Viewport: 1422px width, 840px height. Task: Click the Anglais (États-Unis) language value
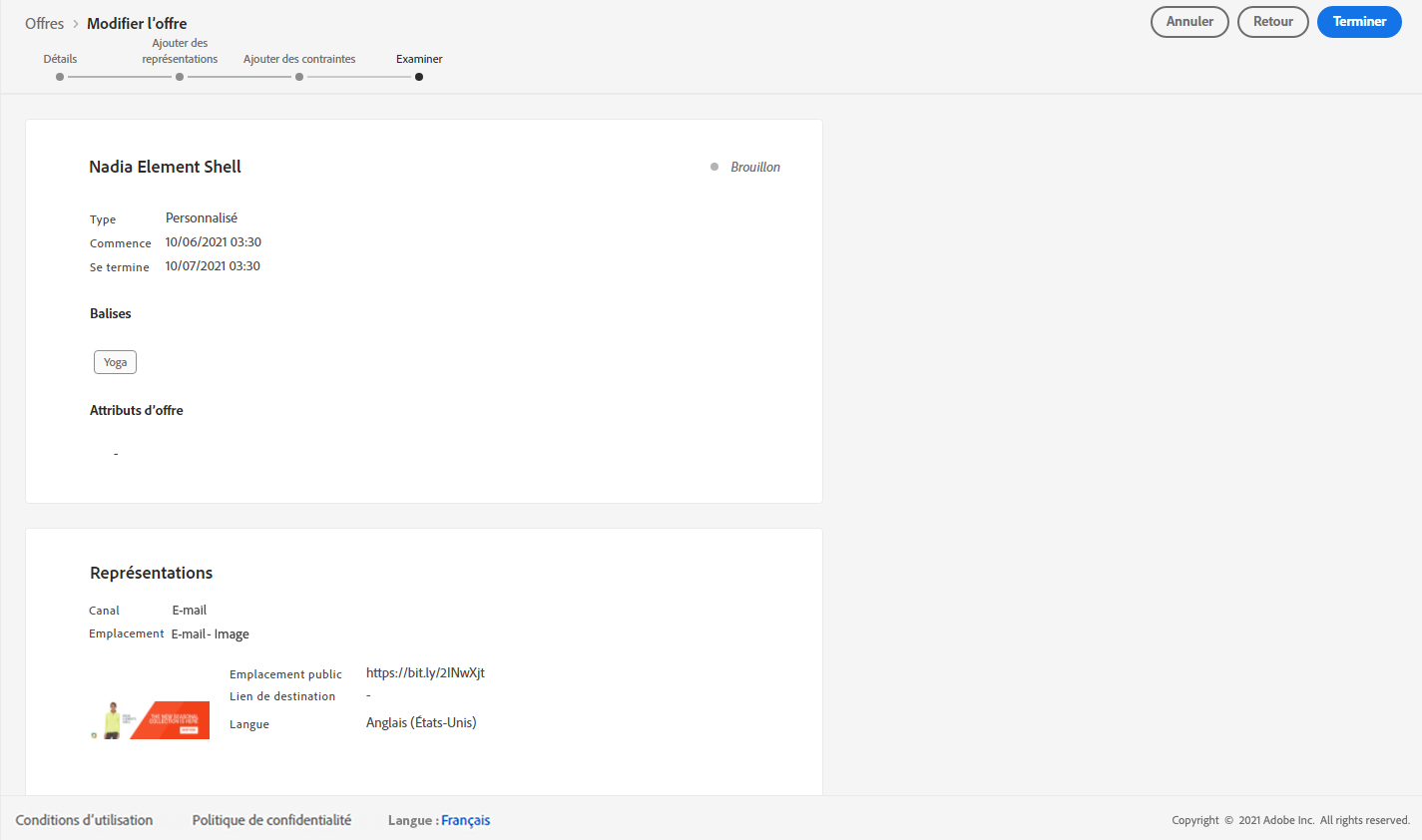pos(421,722)
